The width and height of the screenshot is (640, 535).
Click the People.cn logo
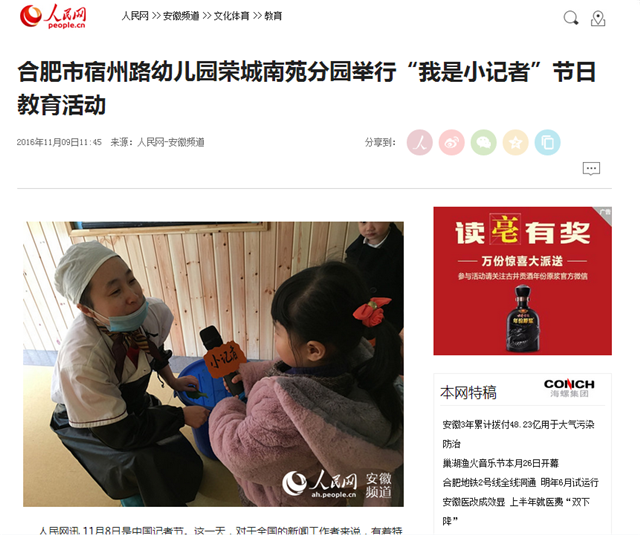[53, 16]
